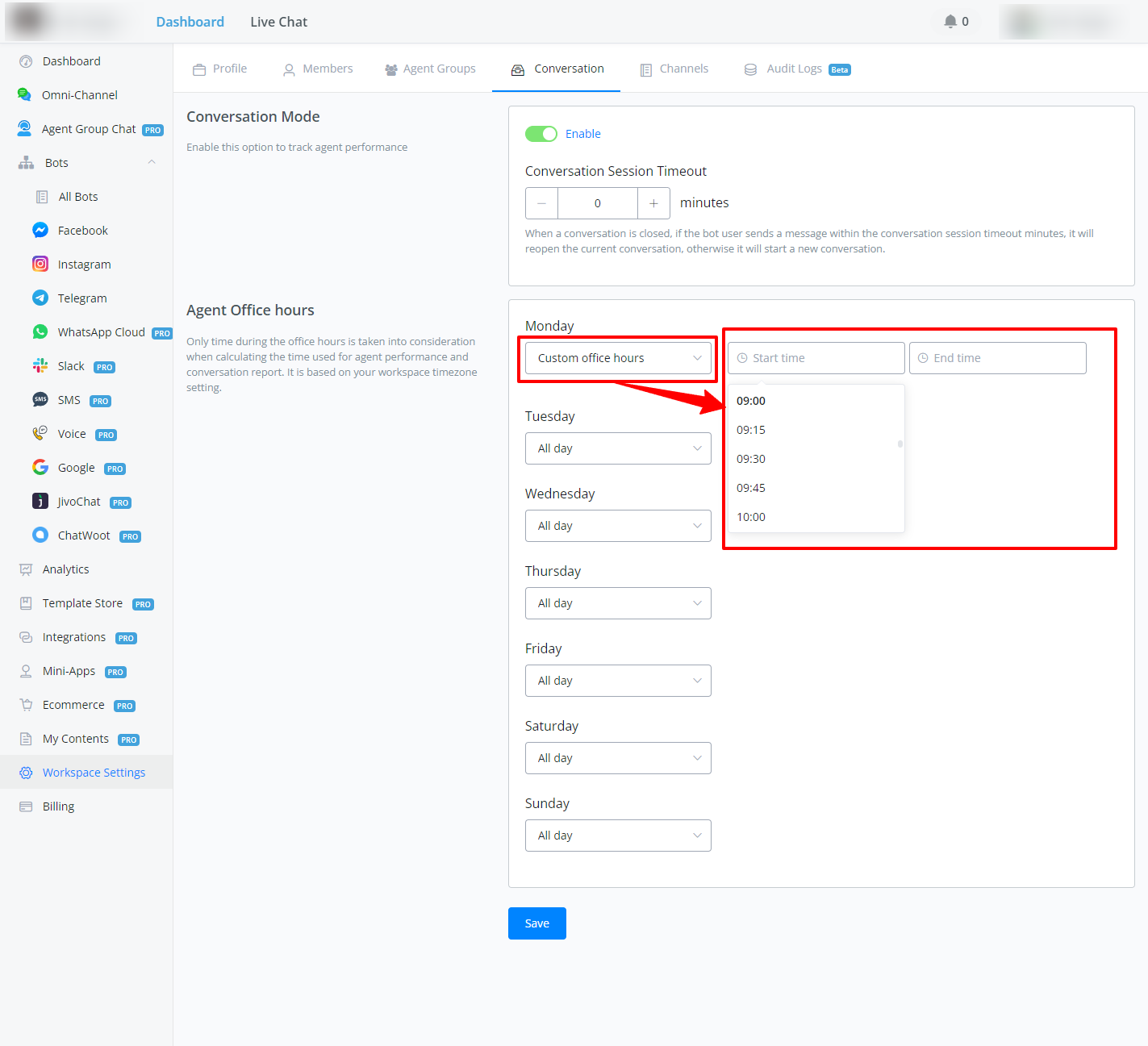Open Saturday office hours dropdown

(x=618, y=758)
